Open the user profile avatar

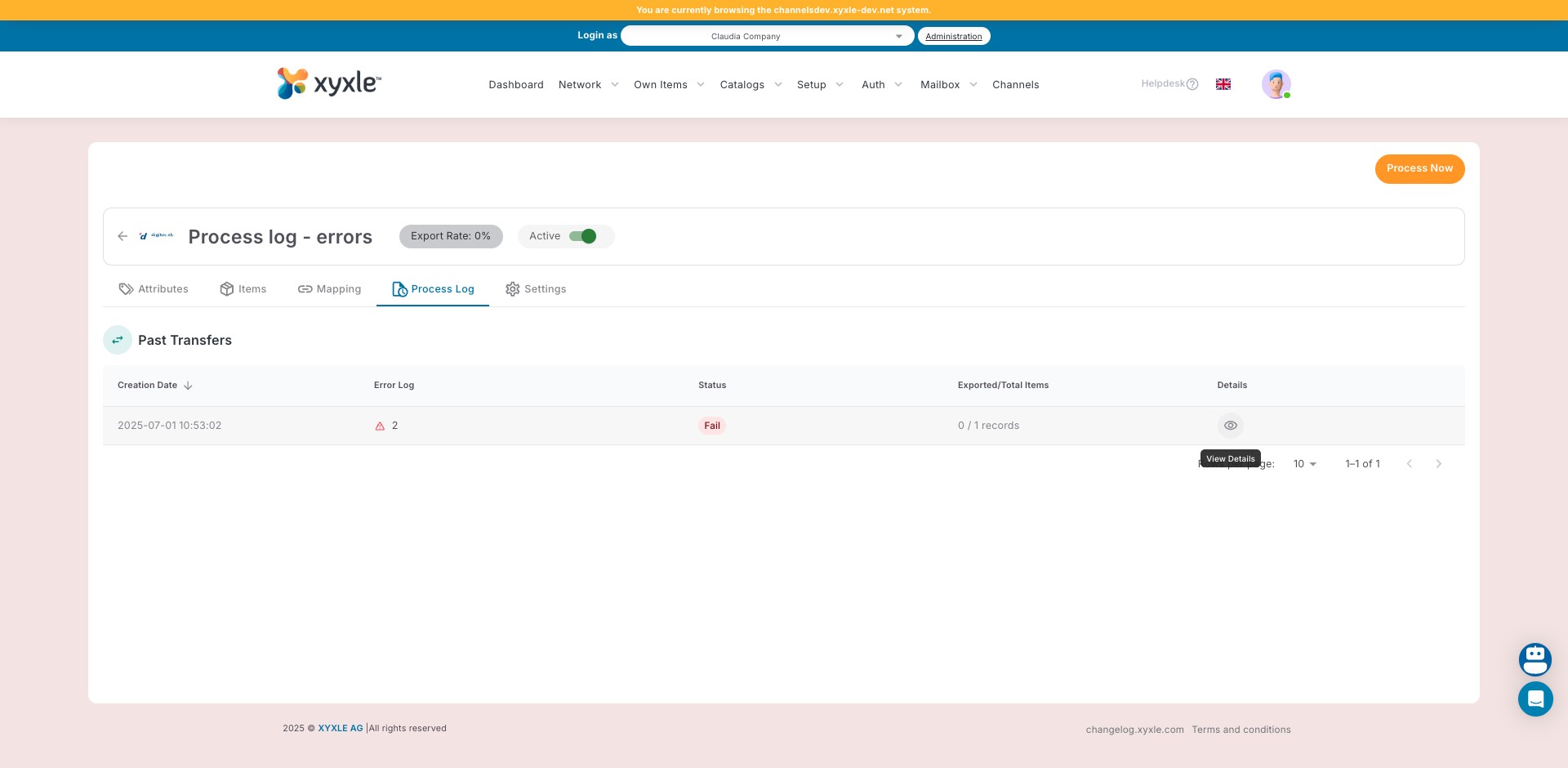1275,84
